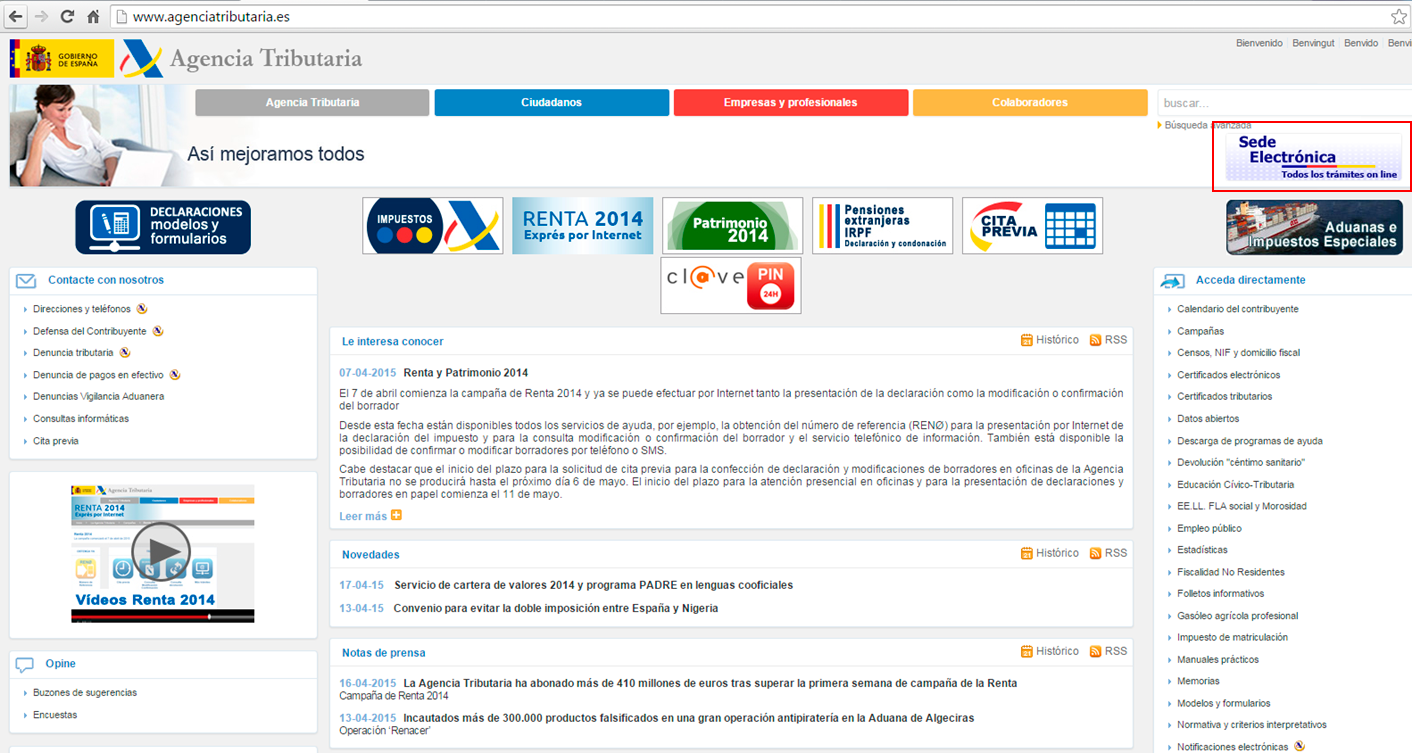Screen dimensions: 1412x753
Task: Open Impuesto de matriculación link
Action: (x=1233, y=637)
